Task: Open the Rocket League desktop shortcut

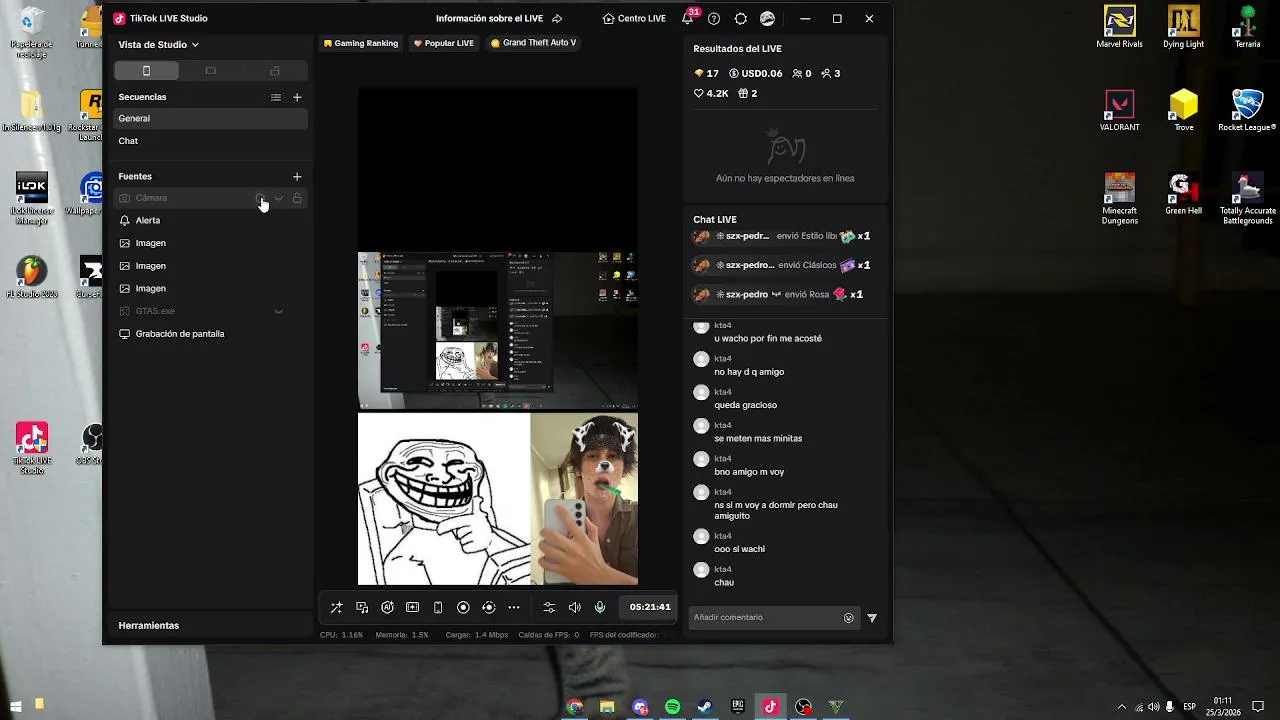Action: 1247,110
